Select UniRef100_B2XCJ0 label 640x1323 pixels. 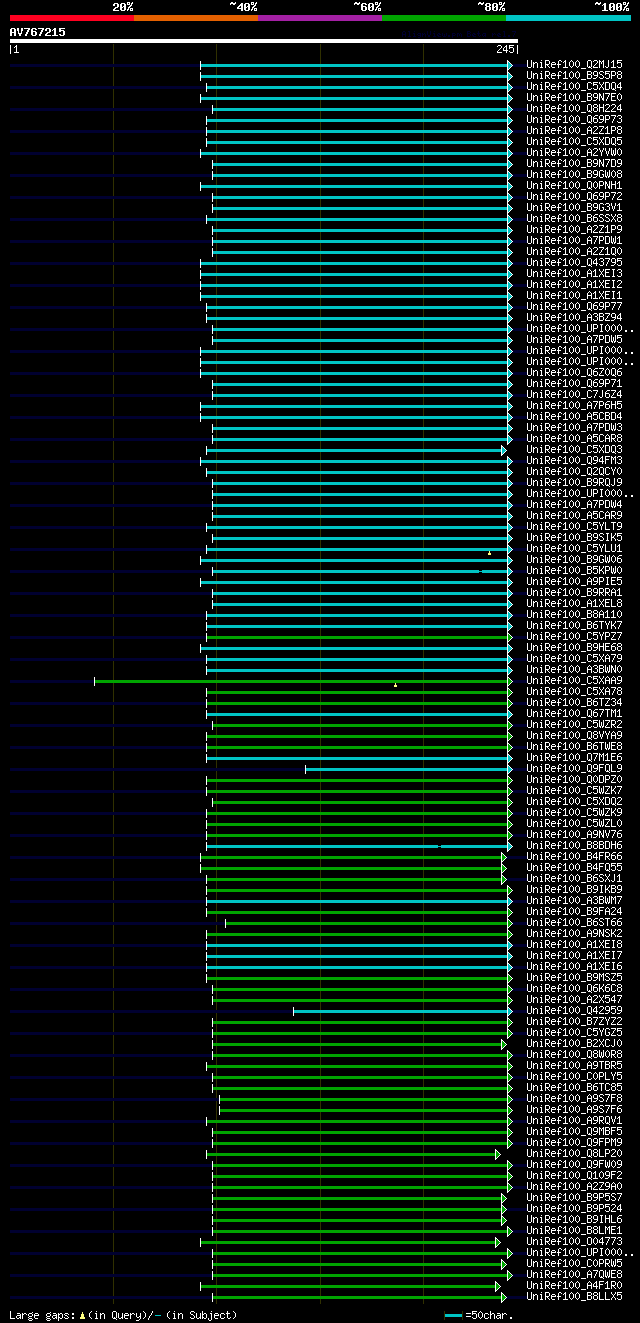[x=574, y=1043]
